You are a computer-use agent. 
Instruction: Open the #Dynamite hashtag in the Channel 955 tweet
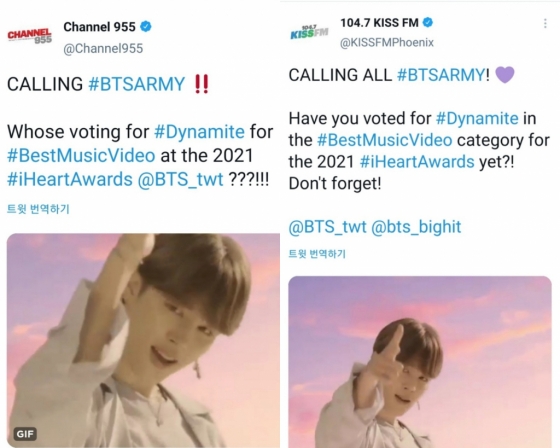199,132
